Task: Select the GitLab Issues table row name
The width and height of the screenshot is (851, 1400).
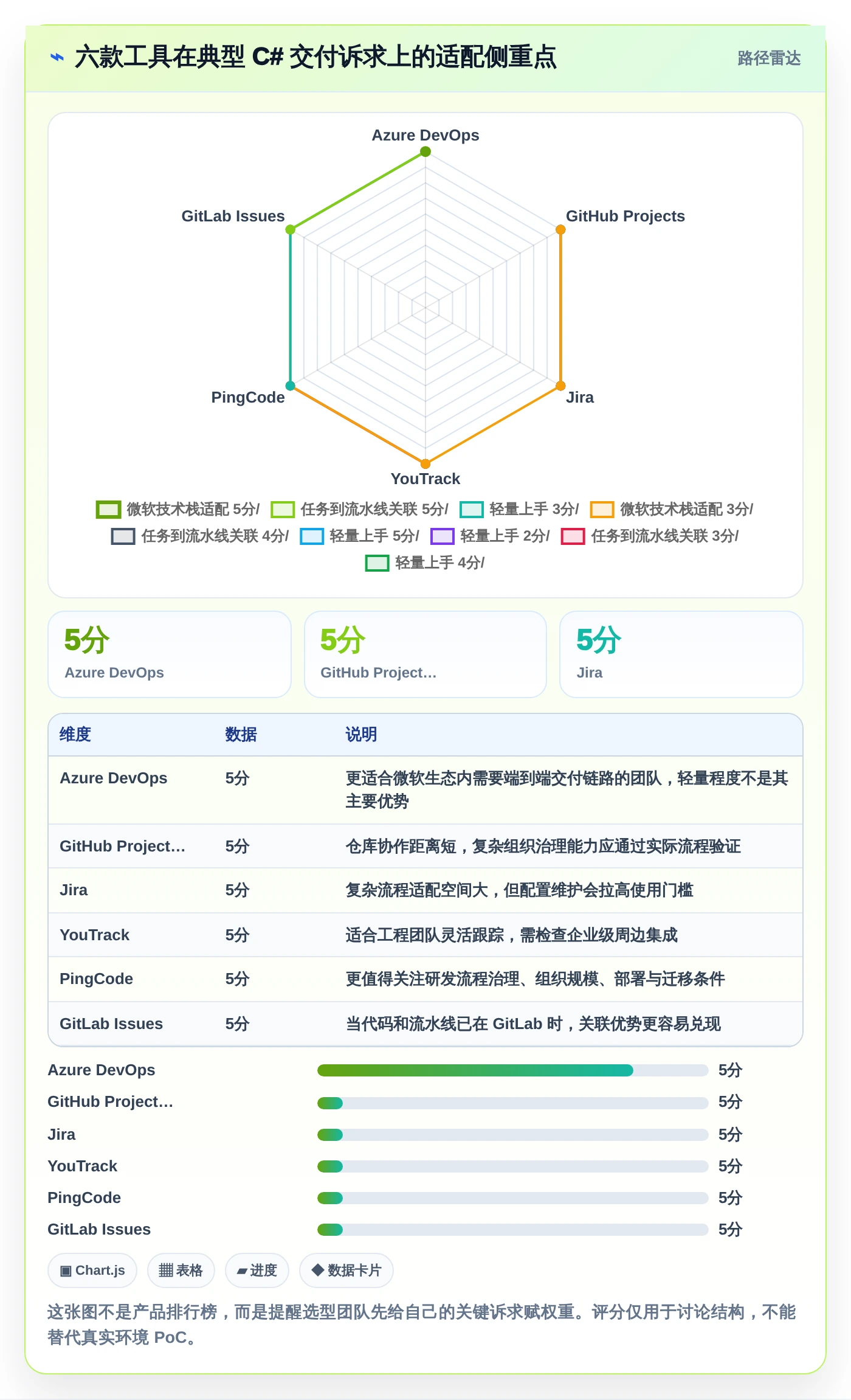Action: 111,1024
